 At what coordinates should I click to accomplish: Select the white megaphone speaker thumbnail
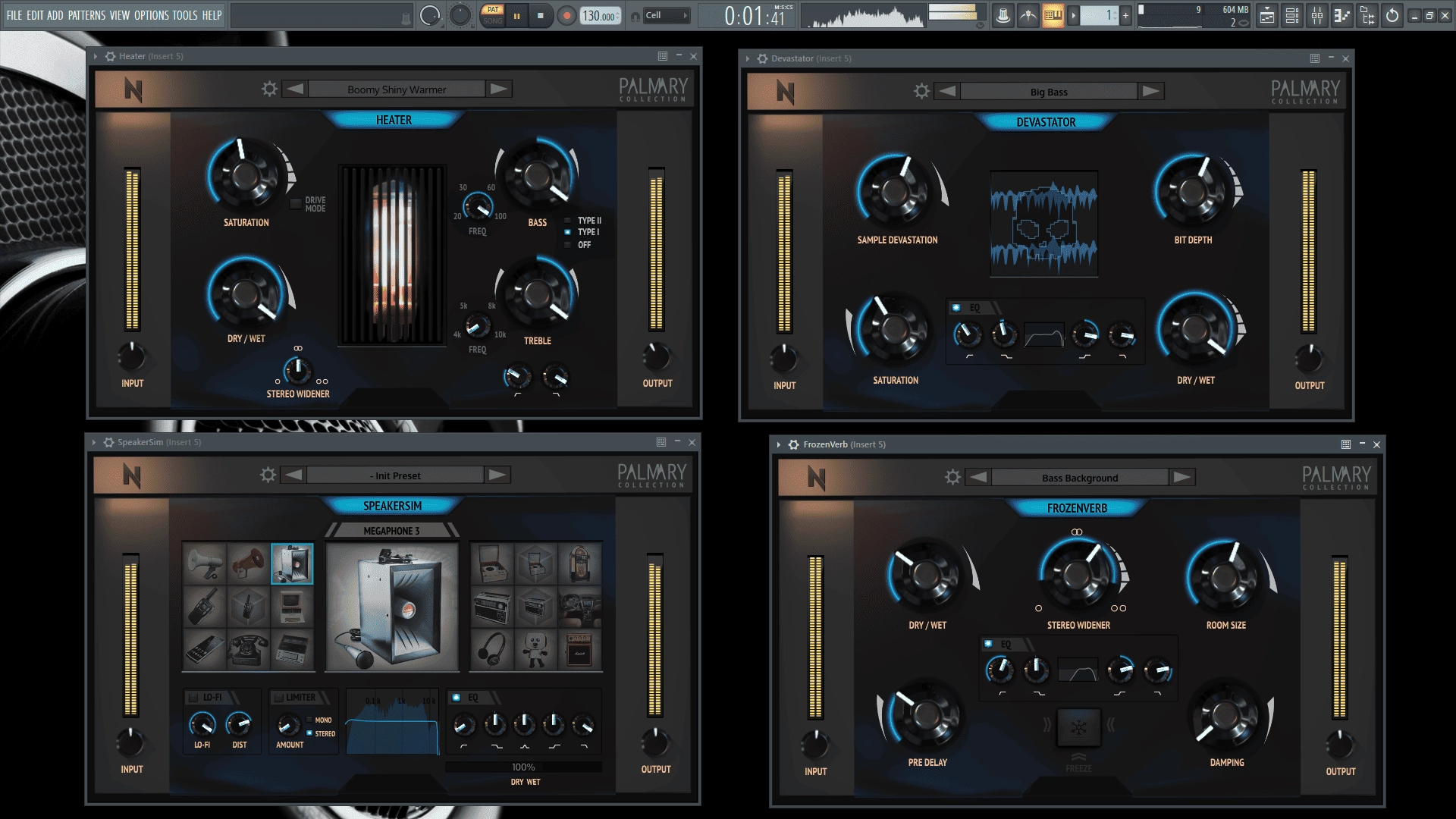(x=205, y=563)
